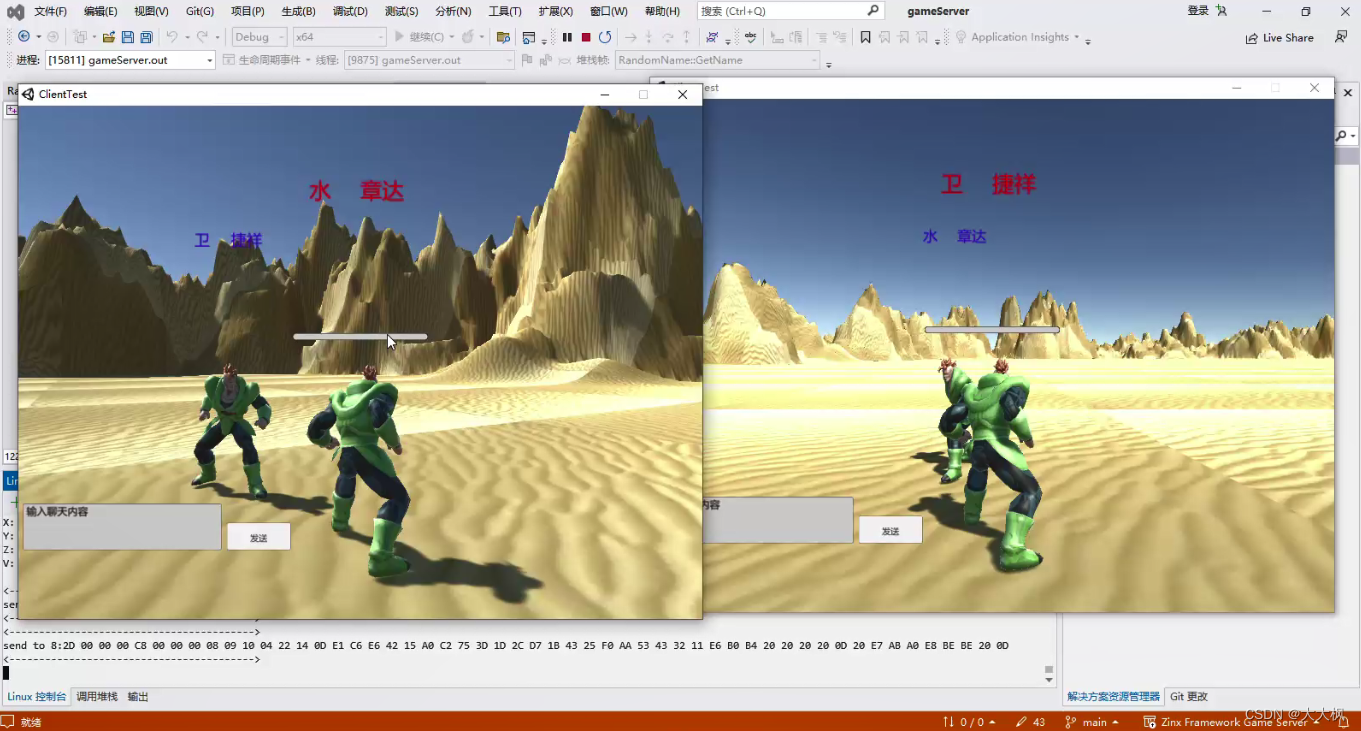Click the navigate backward arrow icon
The height and width of the screenshot is (731, 1361).
click(x=24, y=37)
